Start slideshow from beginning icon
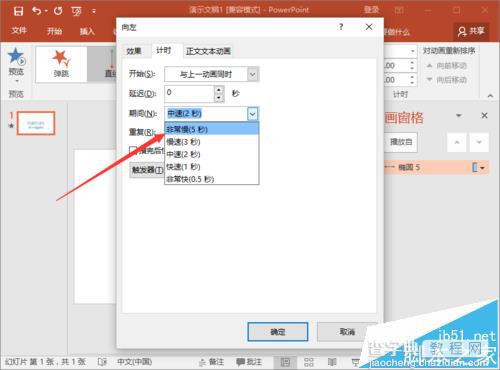Image resolution: width=500 pixels, height=370 pixels. (76, 11)
